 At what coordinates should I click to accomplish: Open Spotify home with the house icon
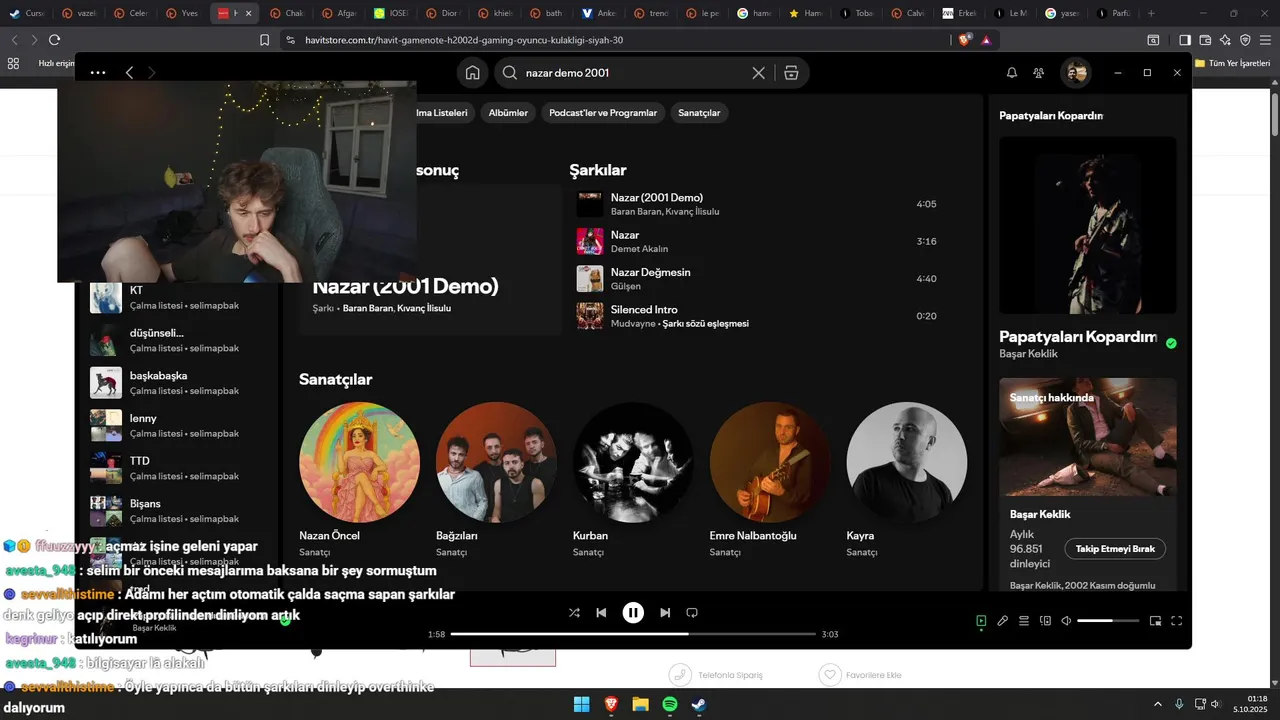(x=472, y=73)
